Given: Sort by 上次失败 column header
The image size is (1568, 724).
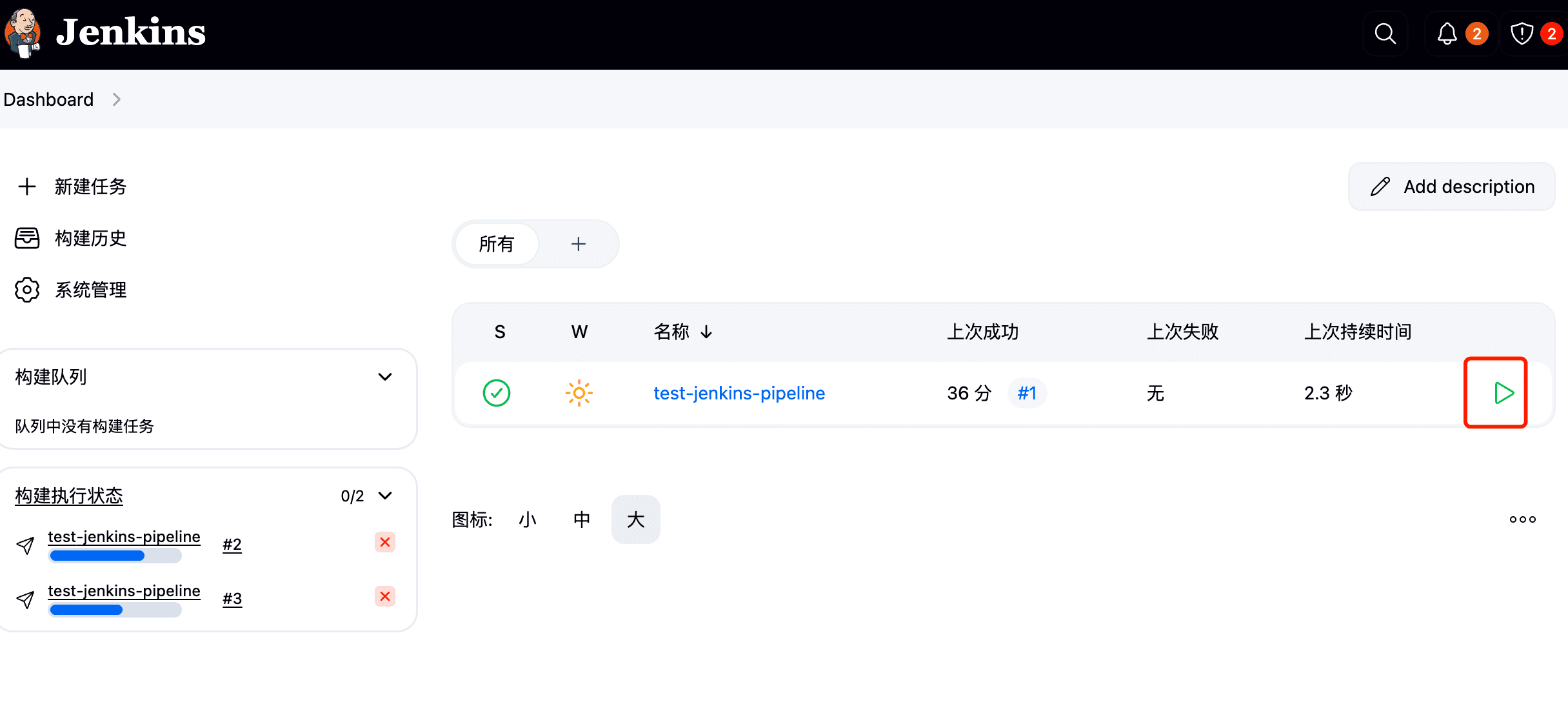Looking at the screenshot, I should [1183, 332].
